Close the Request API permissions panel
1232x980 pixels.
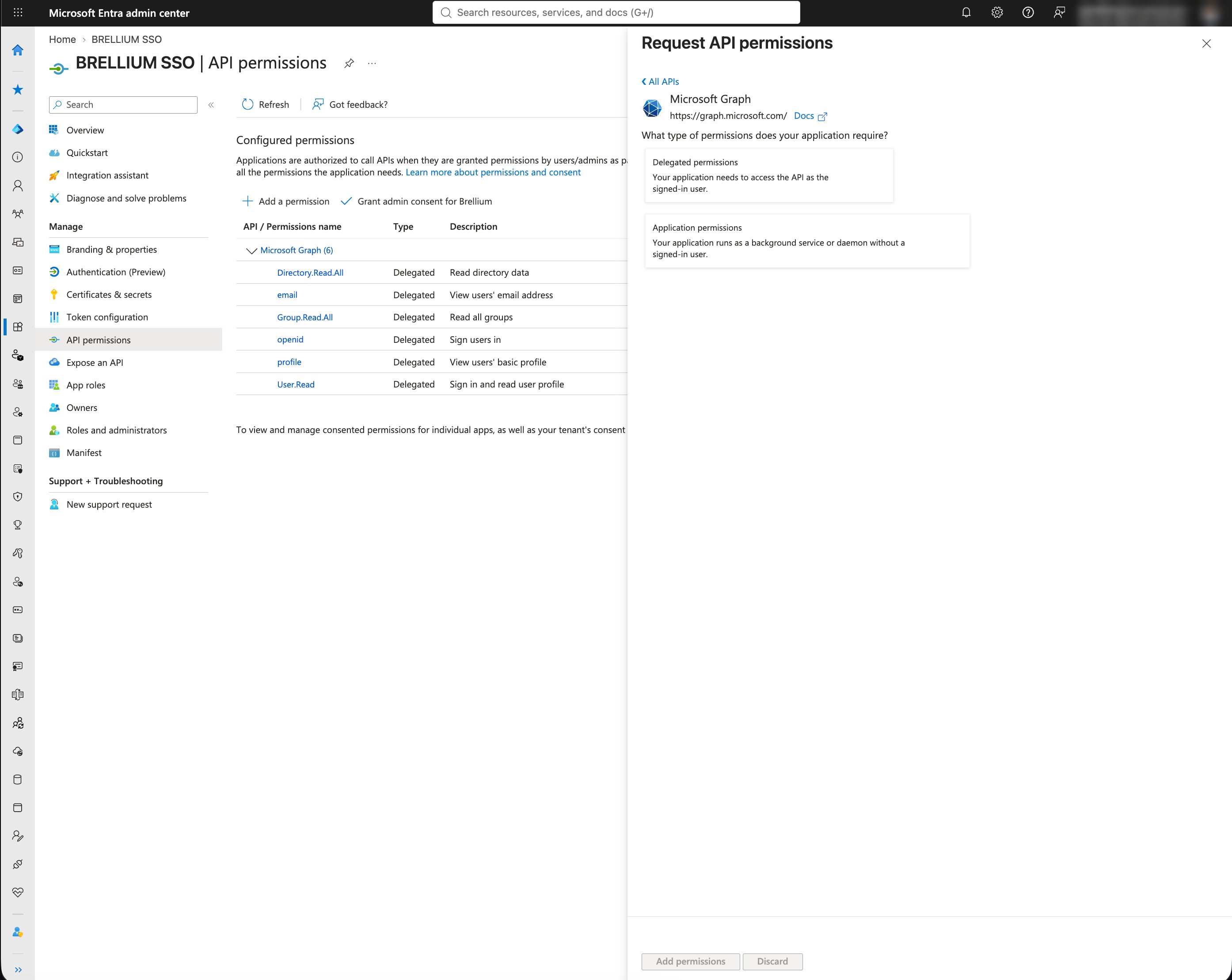[1206, 43]
